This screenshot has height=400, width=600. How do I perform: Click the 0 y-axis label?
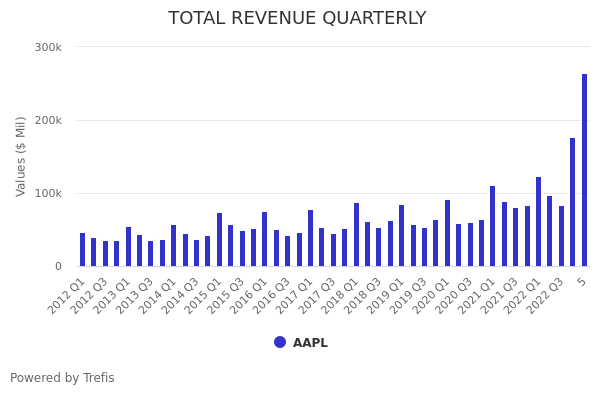coord(58,266)
